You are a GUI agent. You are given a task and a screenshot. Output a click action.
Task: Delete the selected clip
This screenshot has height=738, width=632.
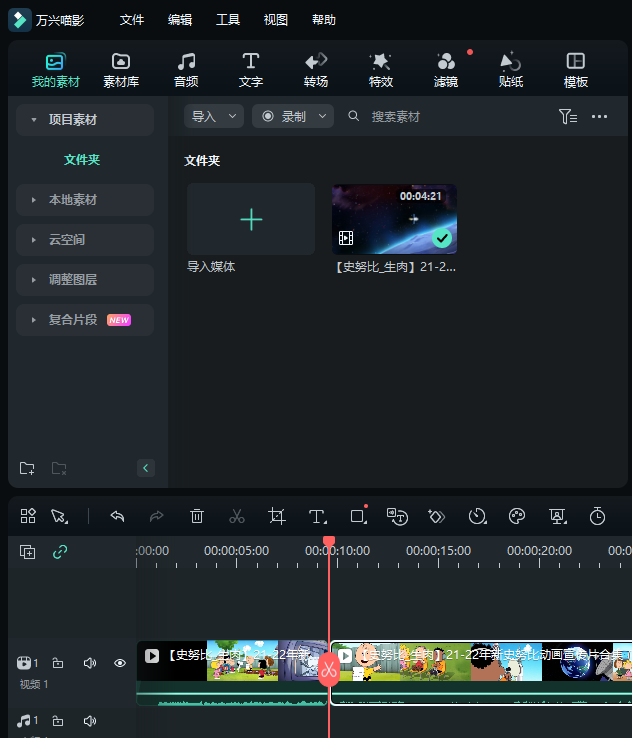[197, 516]
